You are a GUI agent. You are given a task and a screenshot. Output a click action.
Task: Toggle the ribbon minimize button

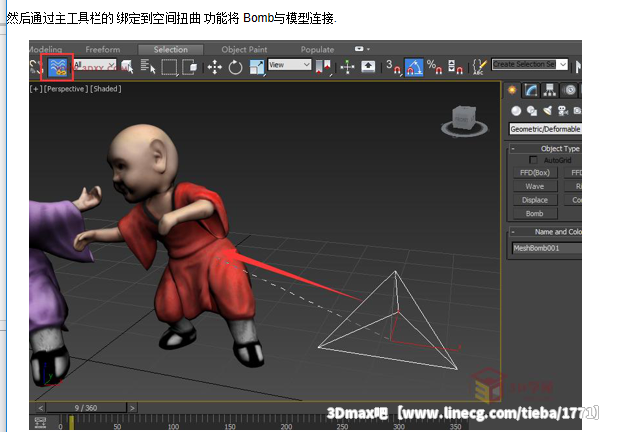(x=359, y=49)
